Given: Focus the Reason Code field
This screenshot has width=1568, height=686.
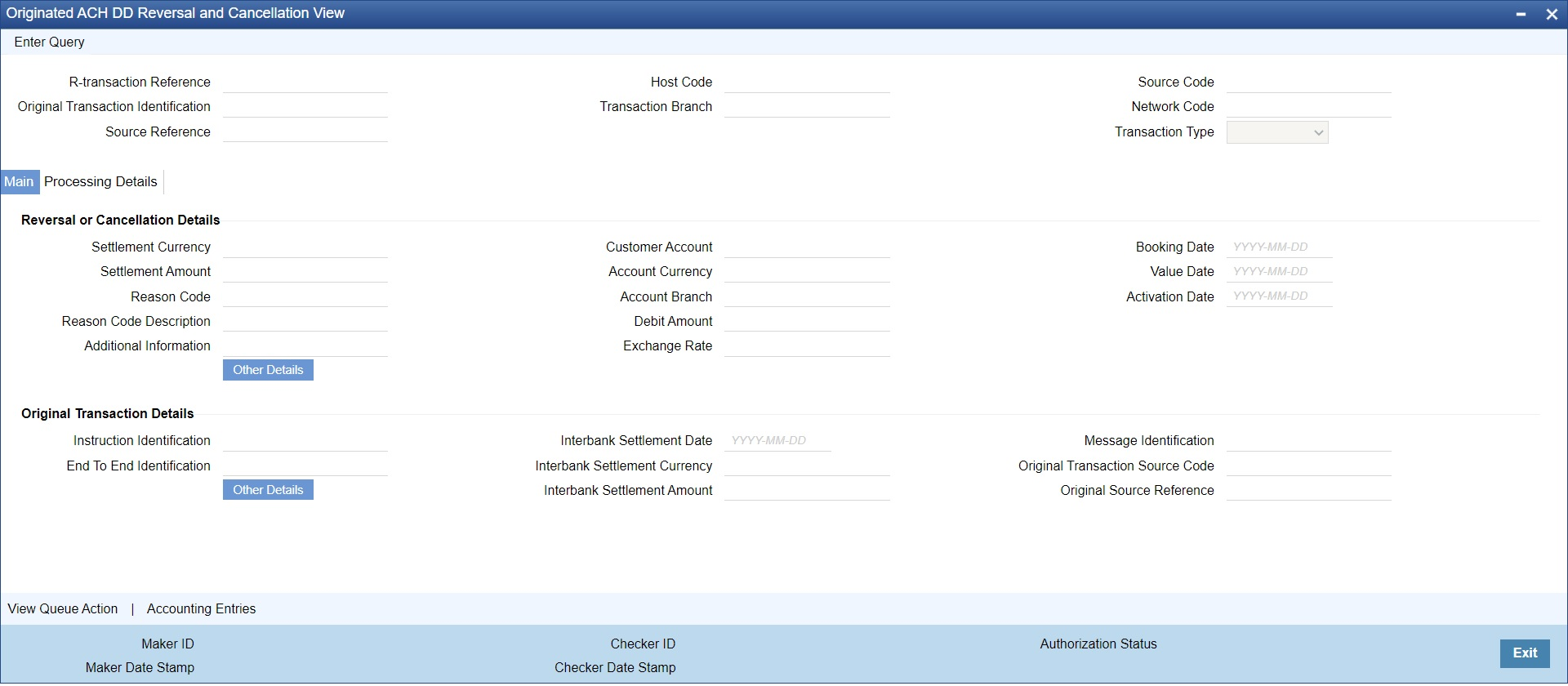Looking at the screenshot, I should coord(305,297).
